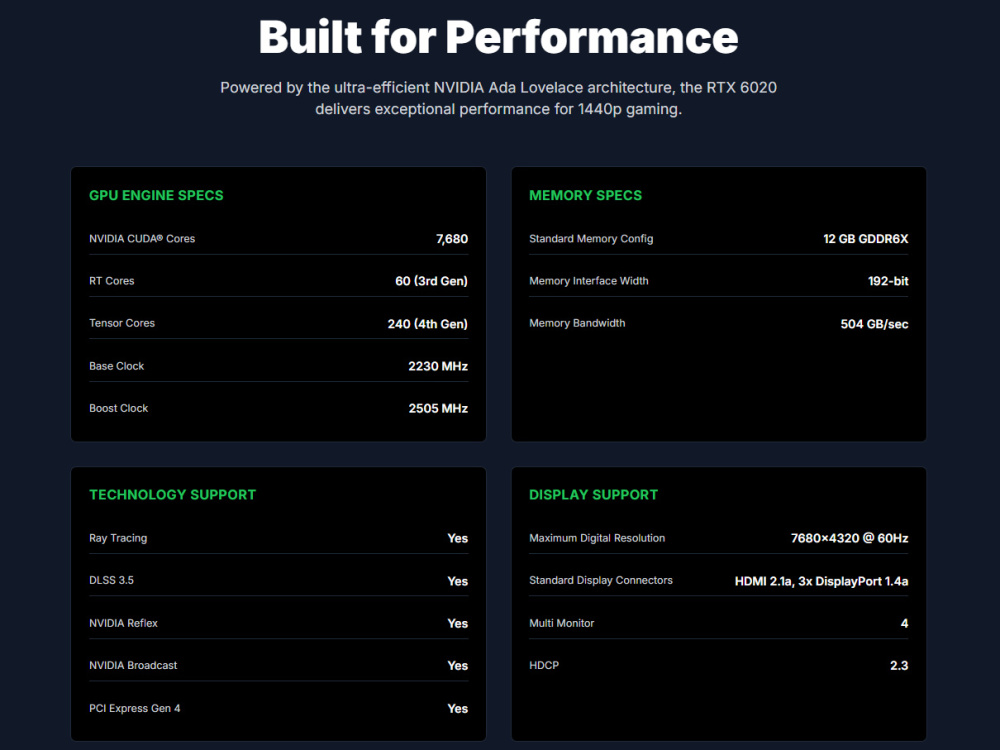Select the 'Ray Tracing' label

click(x=118, y=538)
